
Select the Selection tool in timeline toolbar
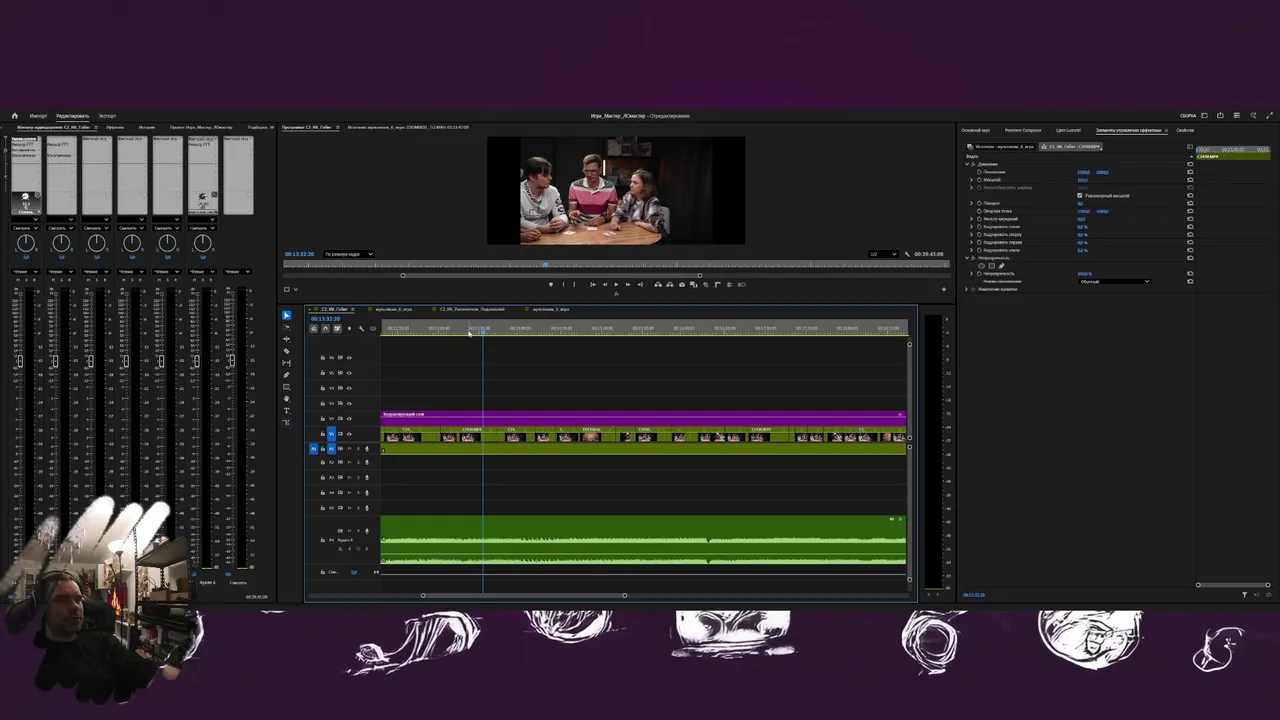pyautogui.click(x=286, y=315)
